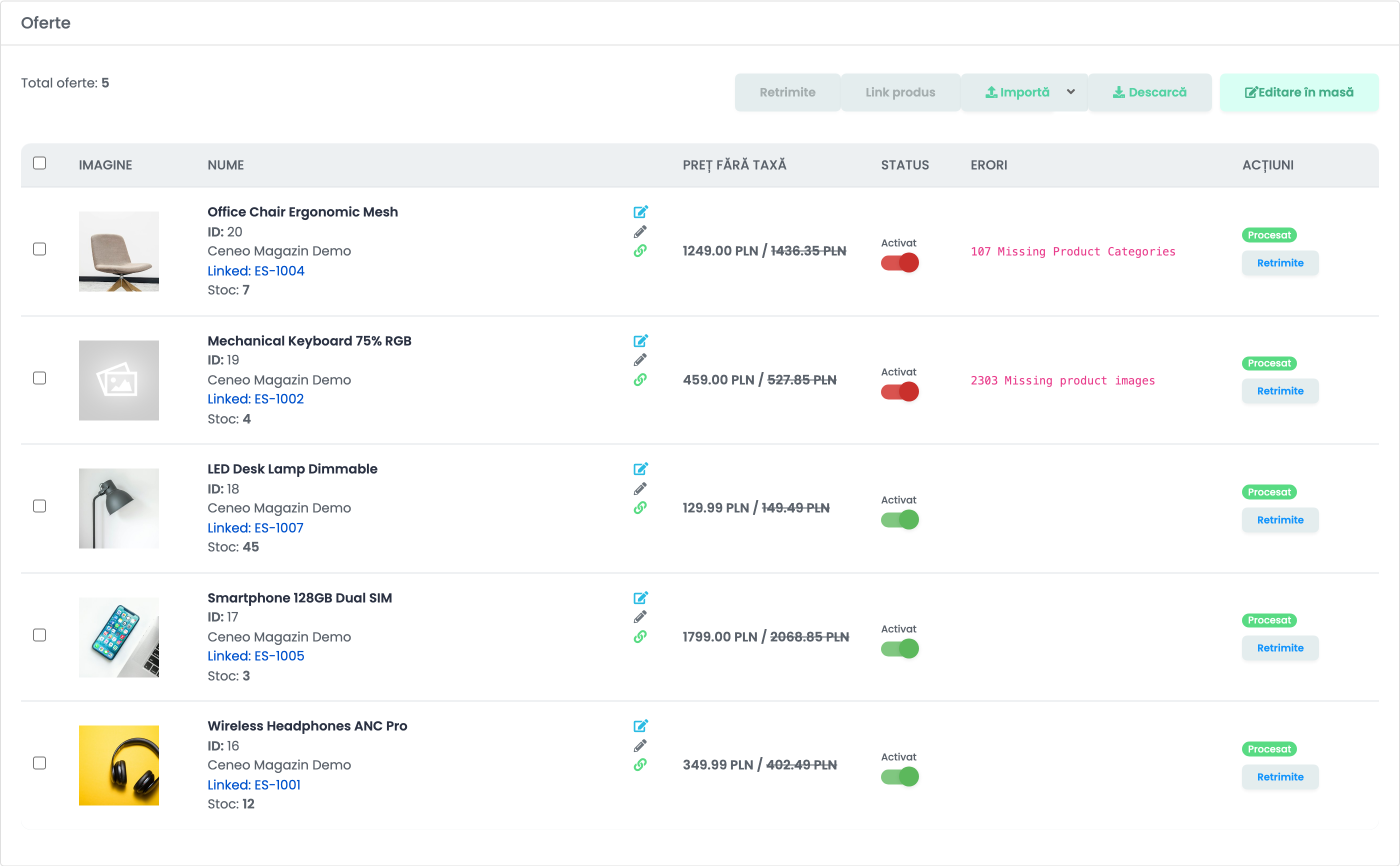Click the chain link icon for LED Desk Lamp Dimmable
The image size is (1400, 866).
pos(640,508)
